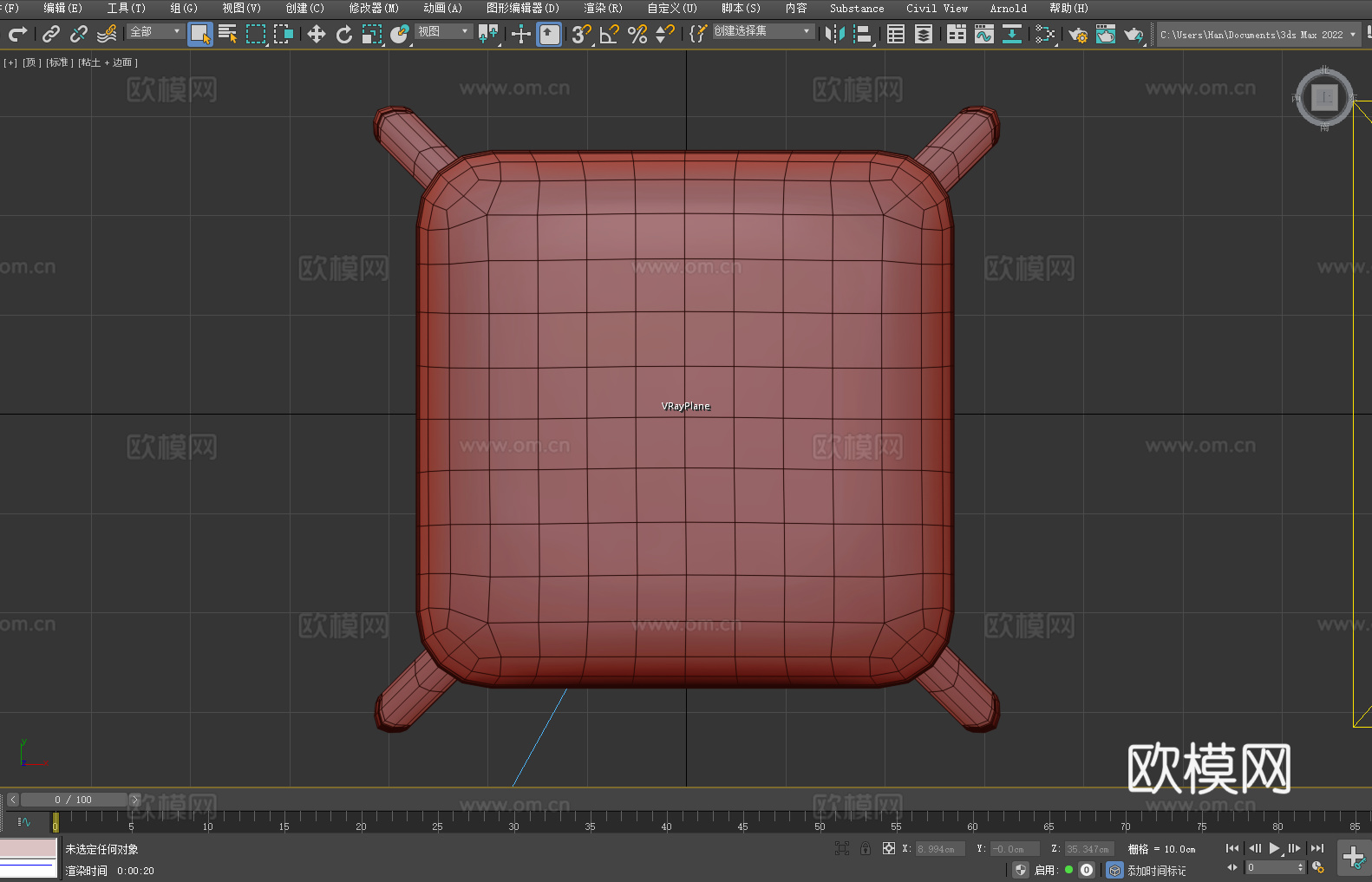Toggle Spinner Snap
This screenshot has width=1372, height=882.
[665, 34]
